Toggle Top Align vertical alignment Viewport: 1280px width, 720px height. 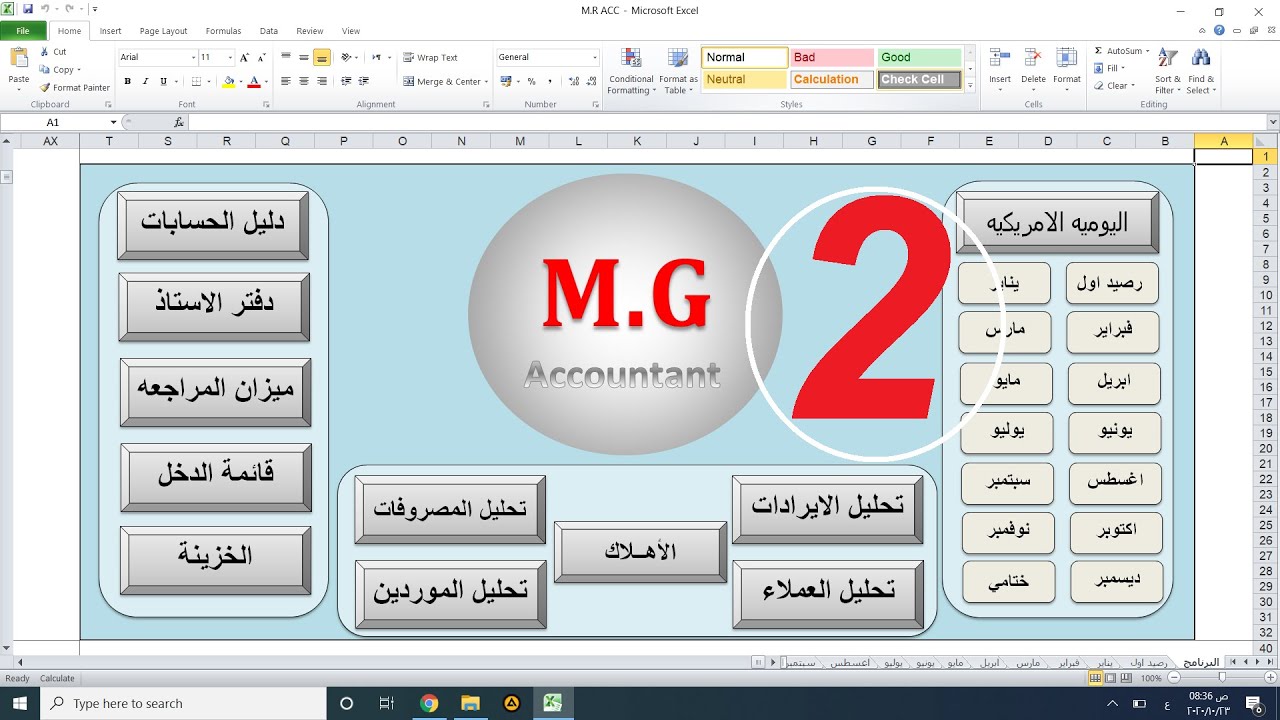tap(287, 57)
